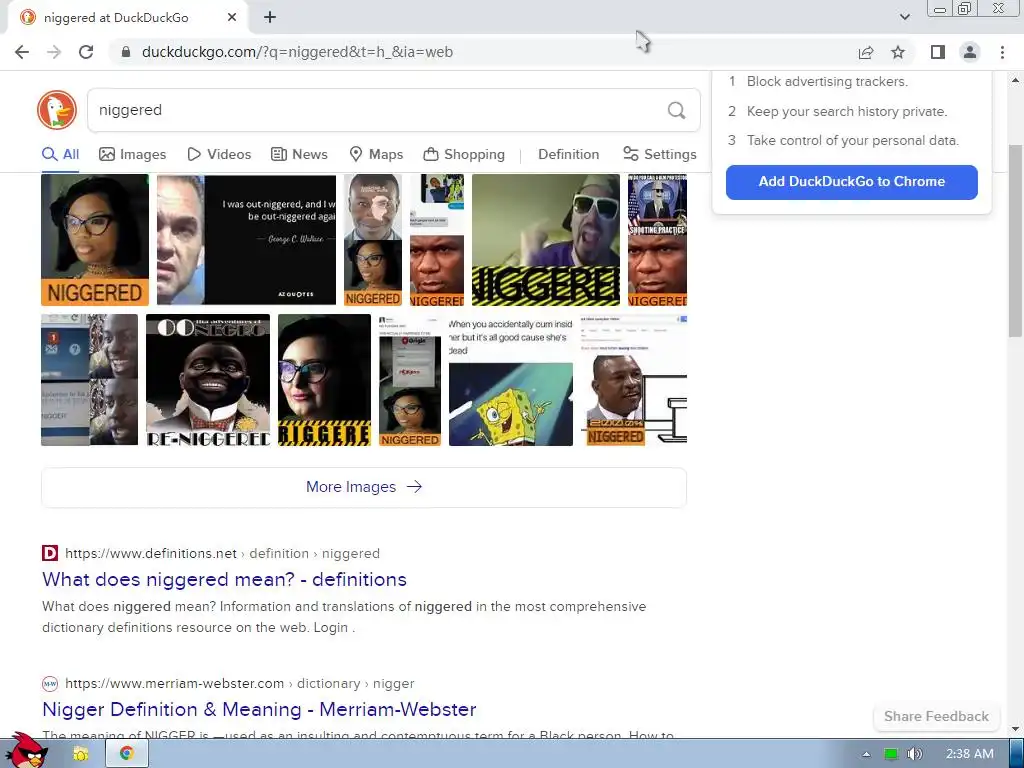Click the page scrollbar up arrow

1015,80
